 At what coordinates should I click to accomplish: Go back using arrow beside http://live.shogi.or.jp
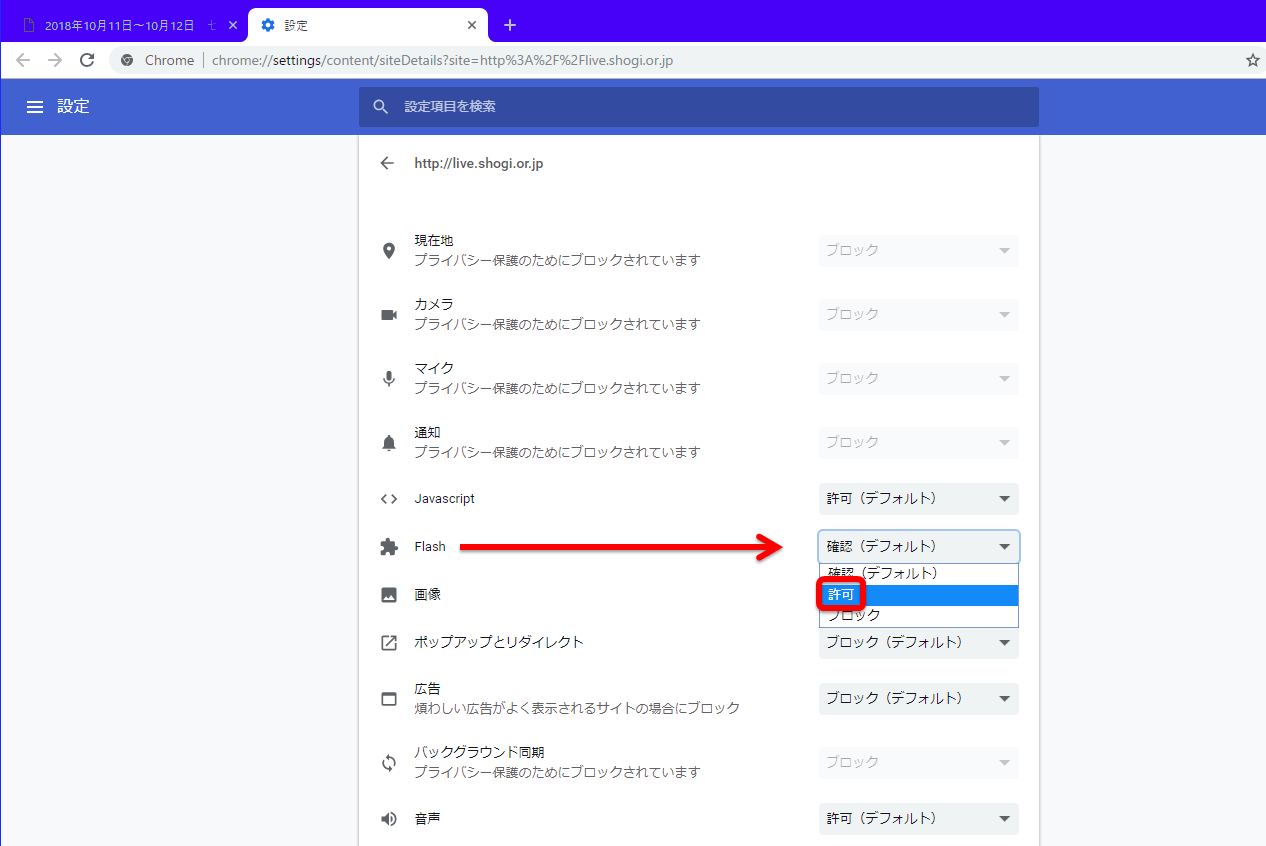point(388,163)
